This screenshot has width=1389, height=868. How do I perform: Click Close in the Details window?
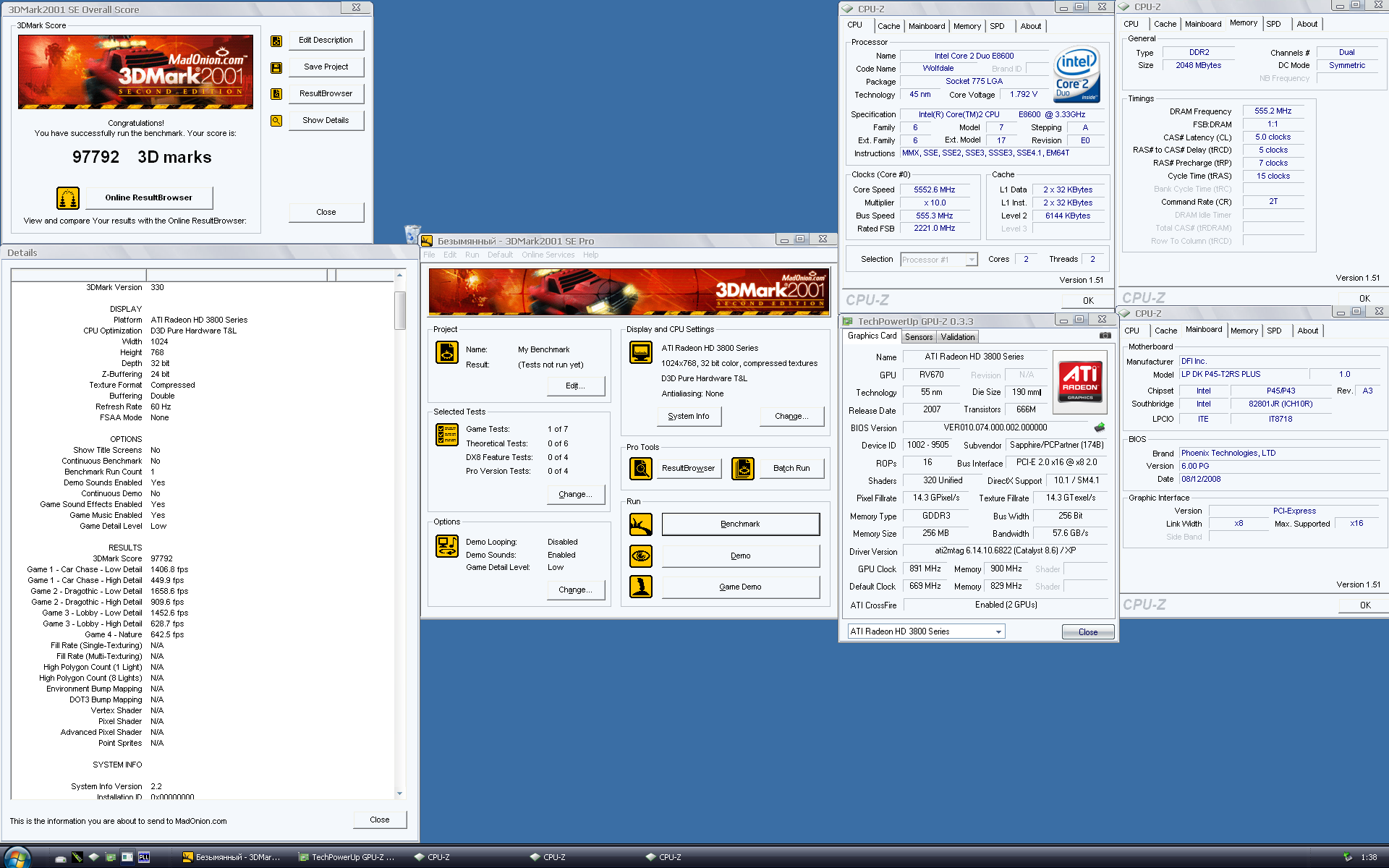click(379, 820)
